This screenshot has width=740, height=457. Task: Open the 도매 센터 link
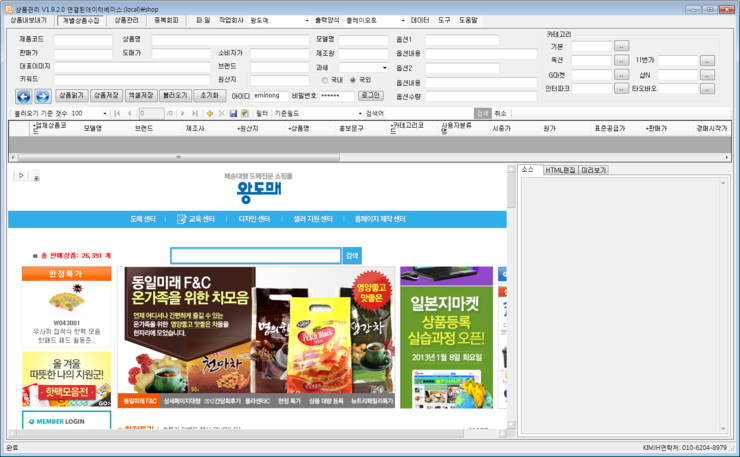click(x=143, y=219)
